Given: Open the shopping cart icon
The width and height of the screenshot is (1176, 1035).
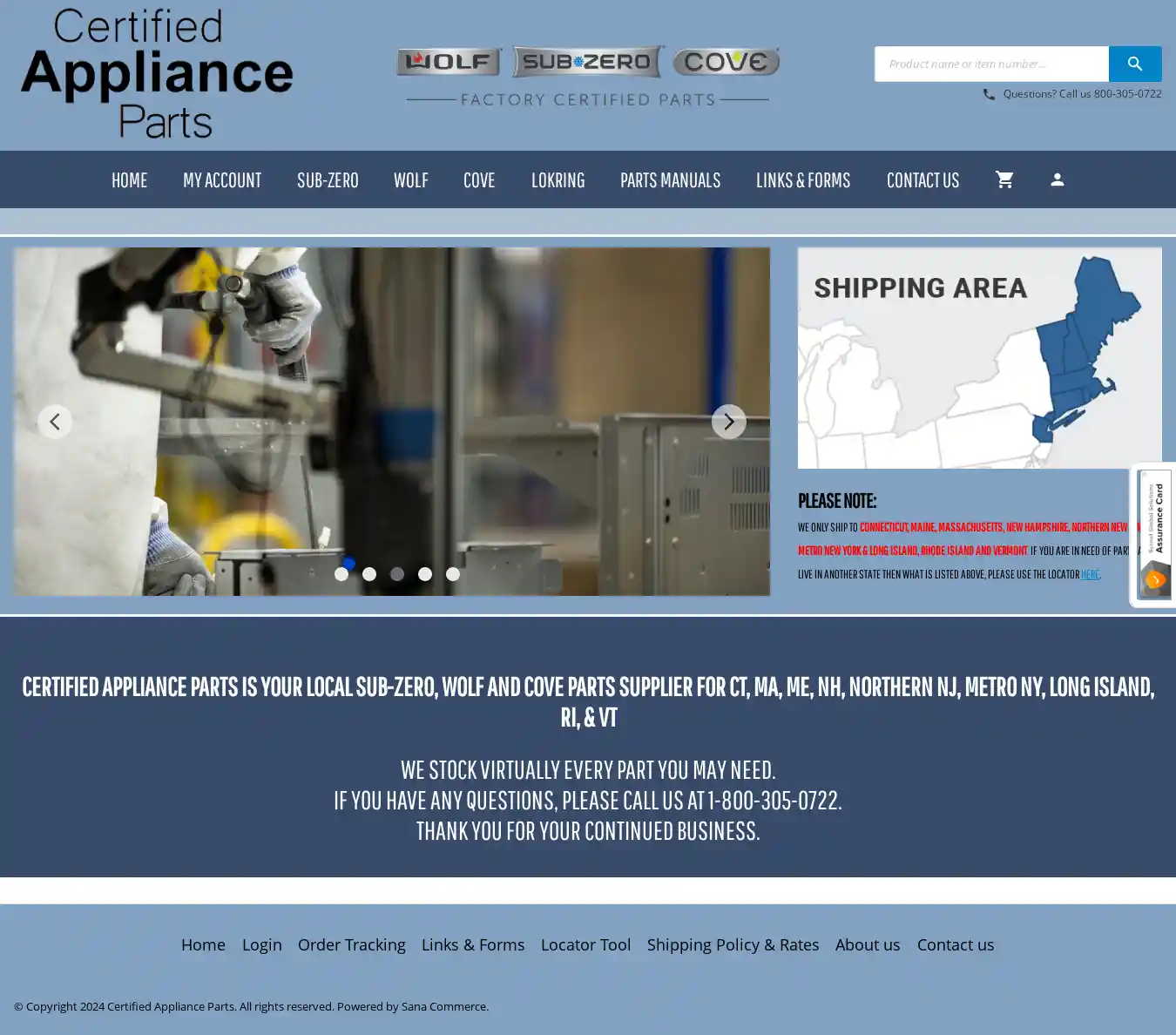Looking at the screenshot, I should [1004, 179].
